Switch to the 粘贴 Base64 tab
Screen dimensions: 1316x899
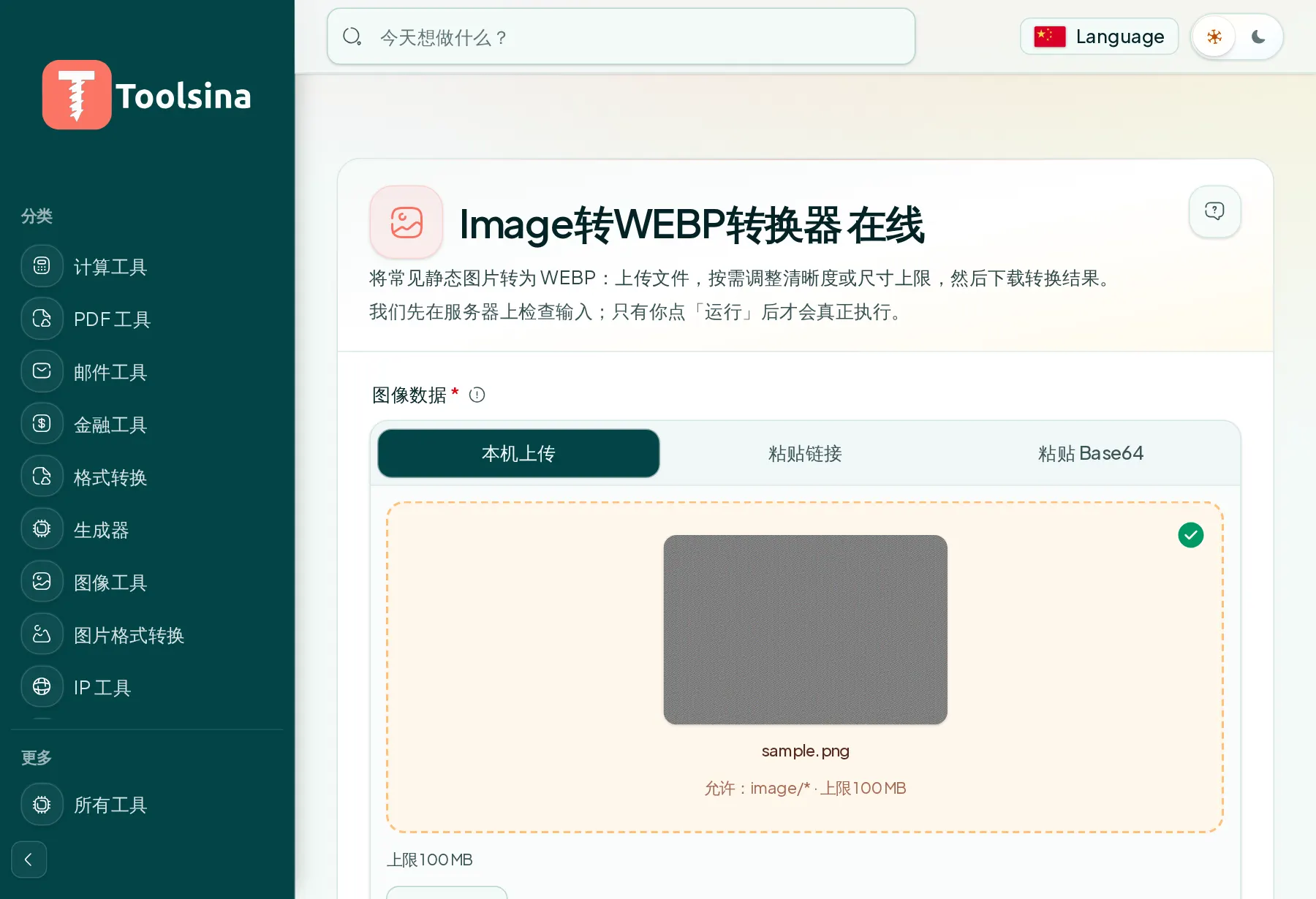coord(1091,453)
